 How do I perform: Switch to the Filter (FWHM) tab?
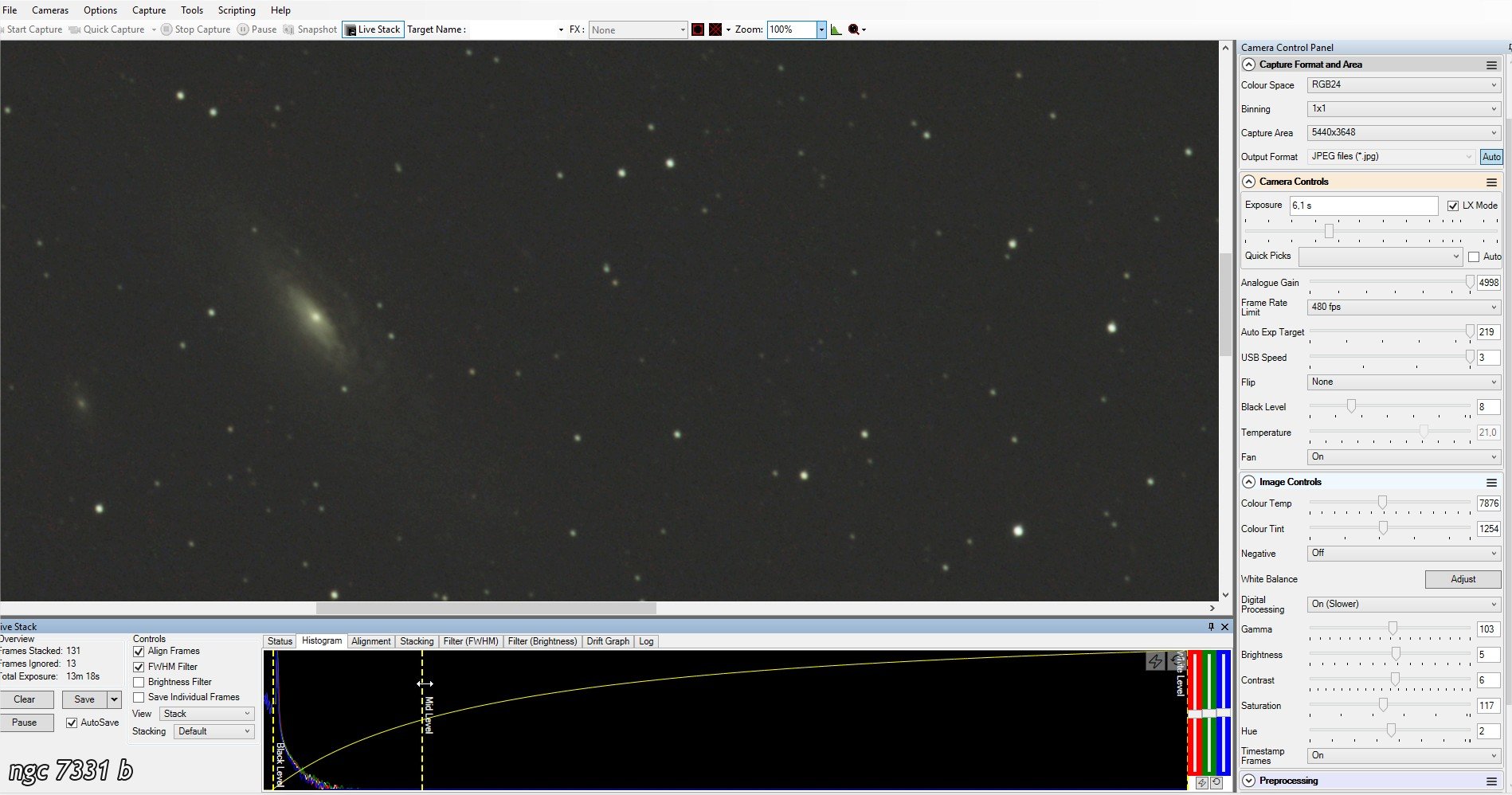click(471, 641)
